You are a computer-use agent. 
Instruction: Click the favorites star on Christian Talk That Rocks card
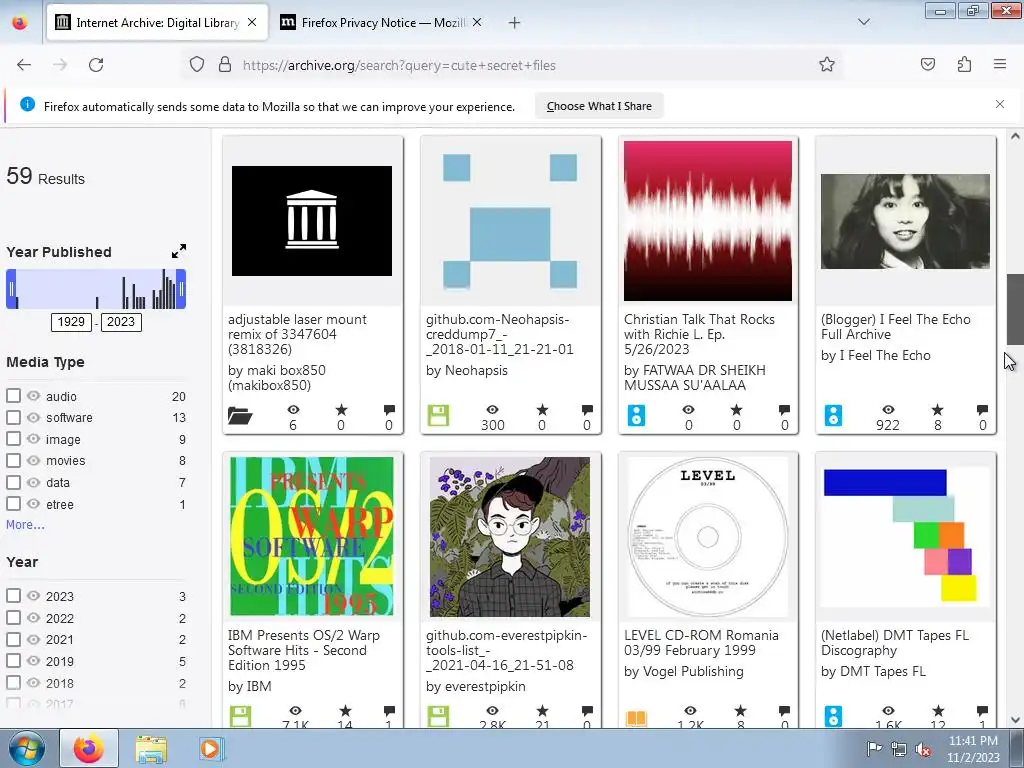[737, 410]
